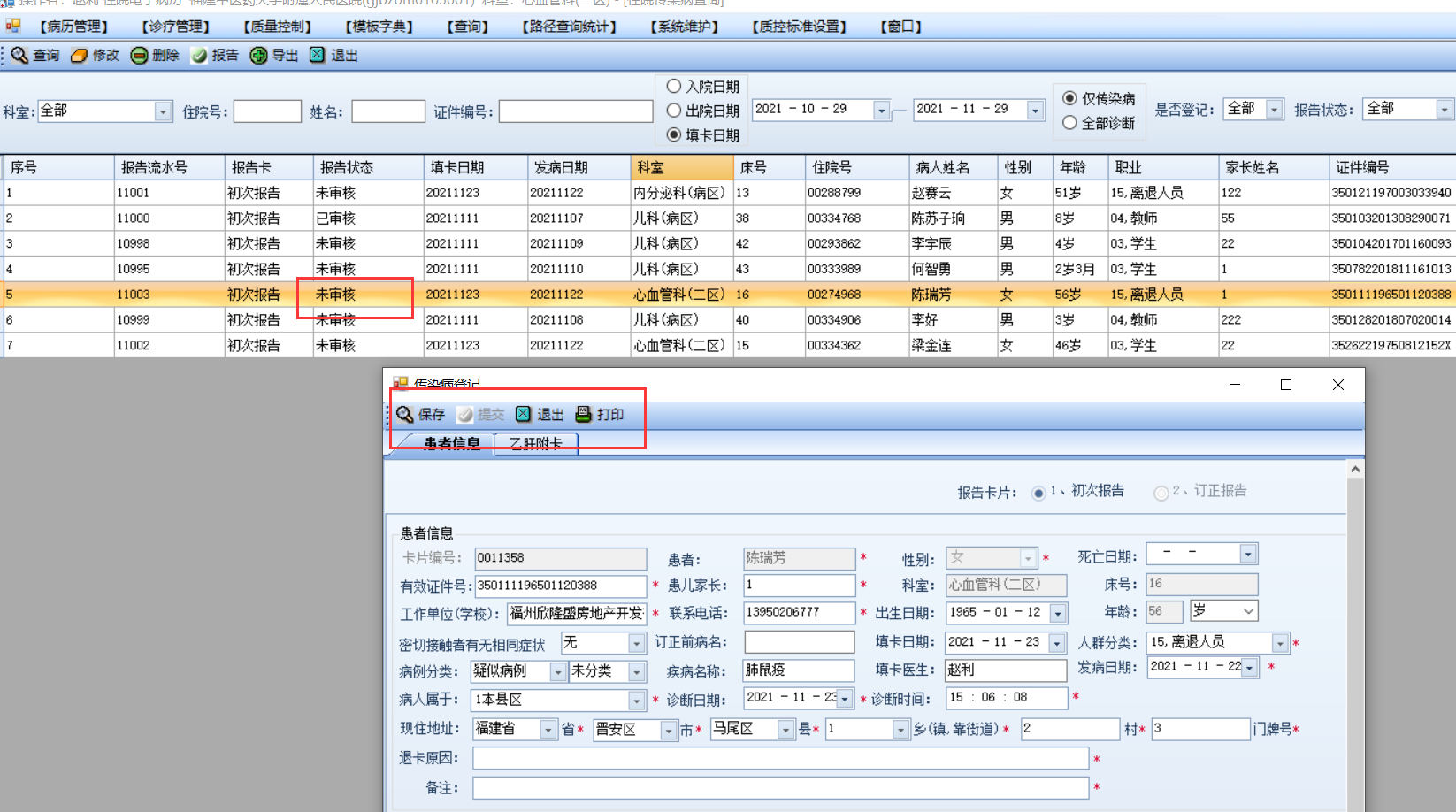Open the 路径查询统计 menu
1456x812 pixels.
[570, 27]
